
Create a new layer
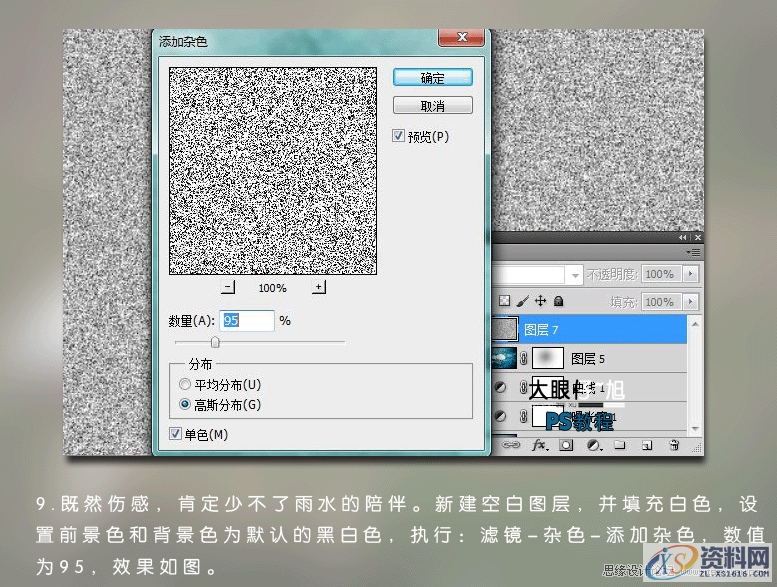pos(647,445)
